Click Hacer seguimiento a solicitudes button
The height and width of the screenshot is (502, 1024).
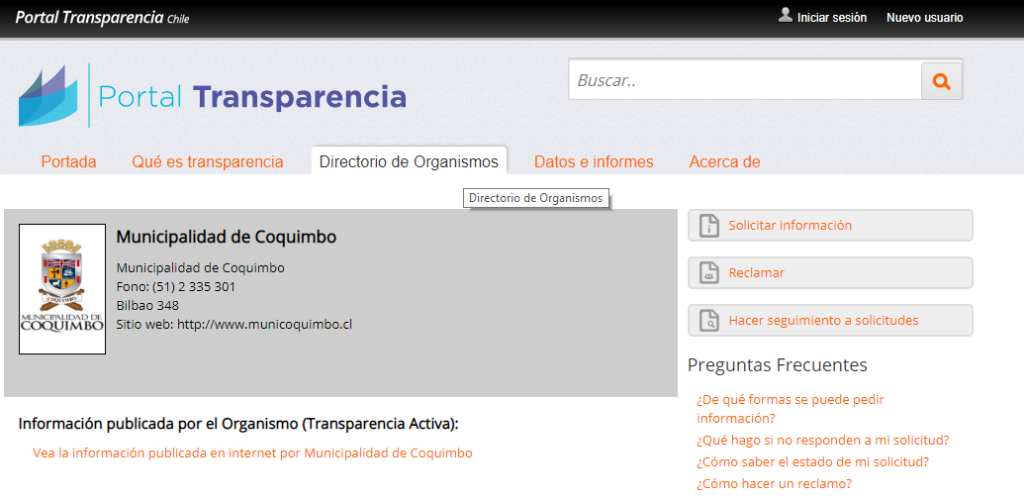click(x=830, y=321)
